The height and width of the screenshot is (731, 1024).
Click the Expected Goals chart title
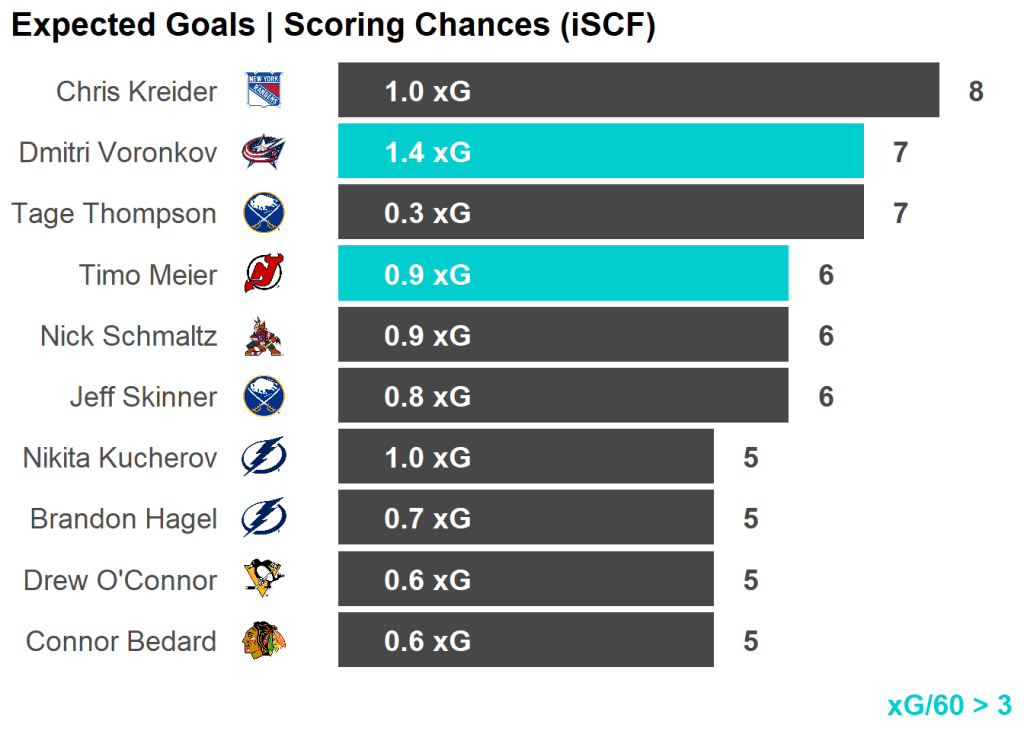(x=333, y=26)
